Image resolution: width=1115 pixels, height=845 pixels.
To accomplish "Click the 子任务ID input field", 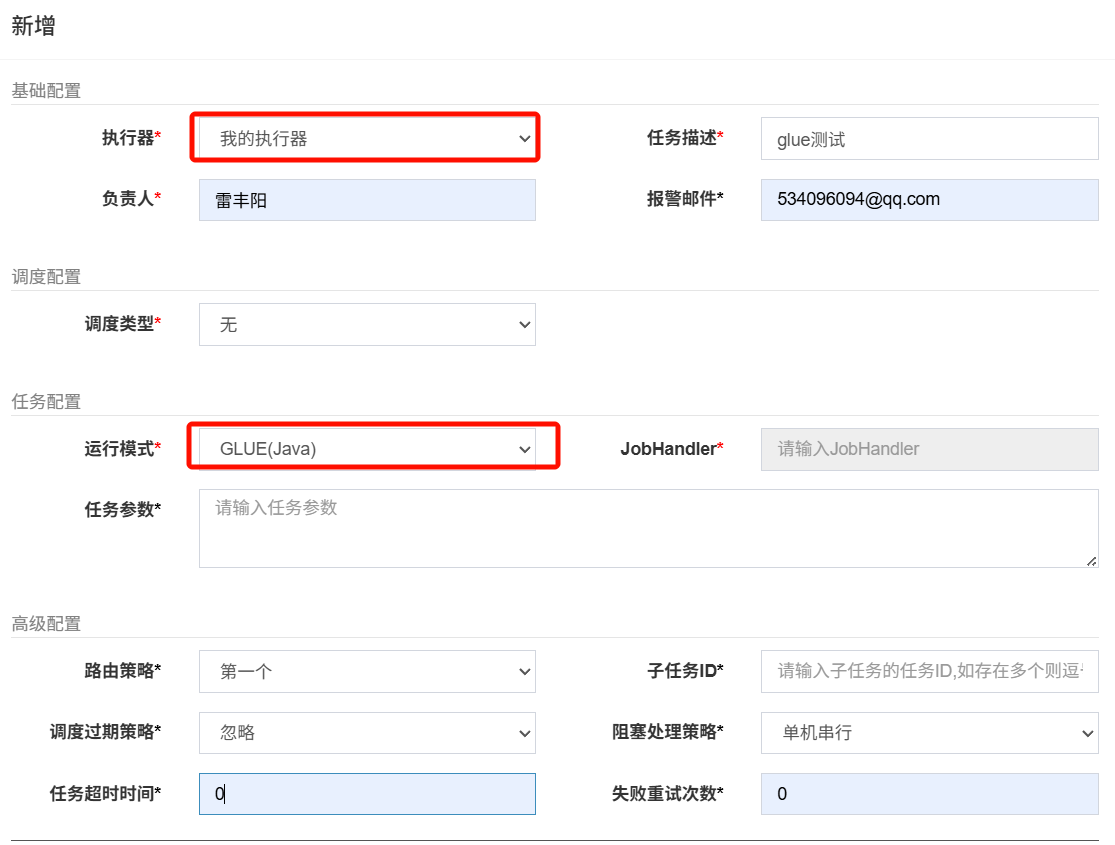I will [929, 672].
